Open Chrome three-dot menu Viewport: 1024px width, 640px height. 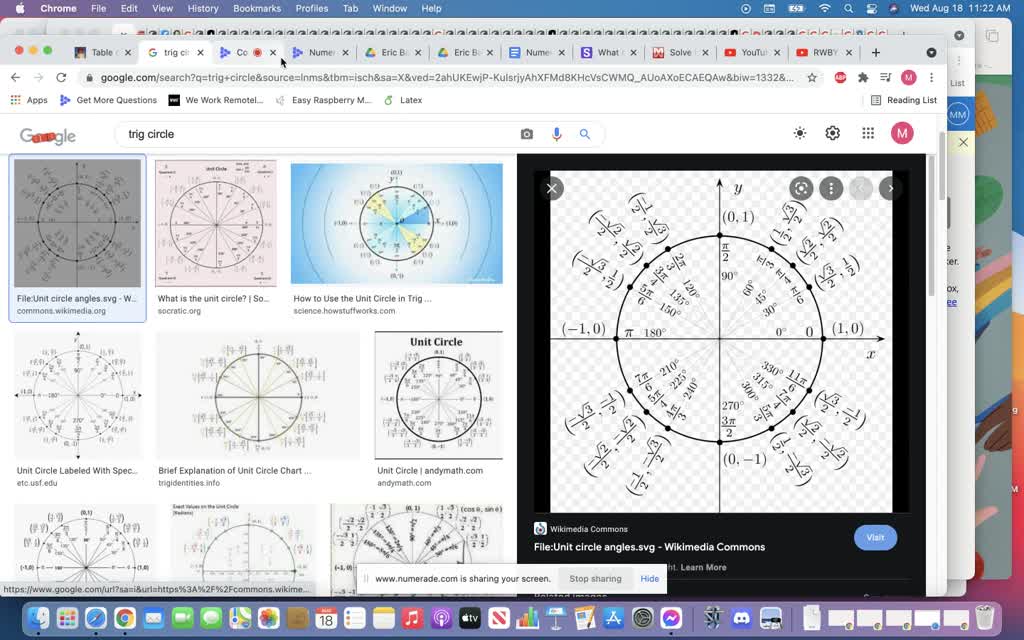[931, 78]
